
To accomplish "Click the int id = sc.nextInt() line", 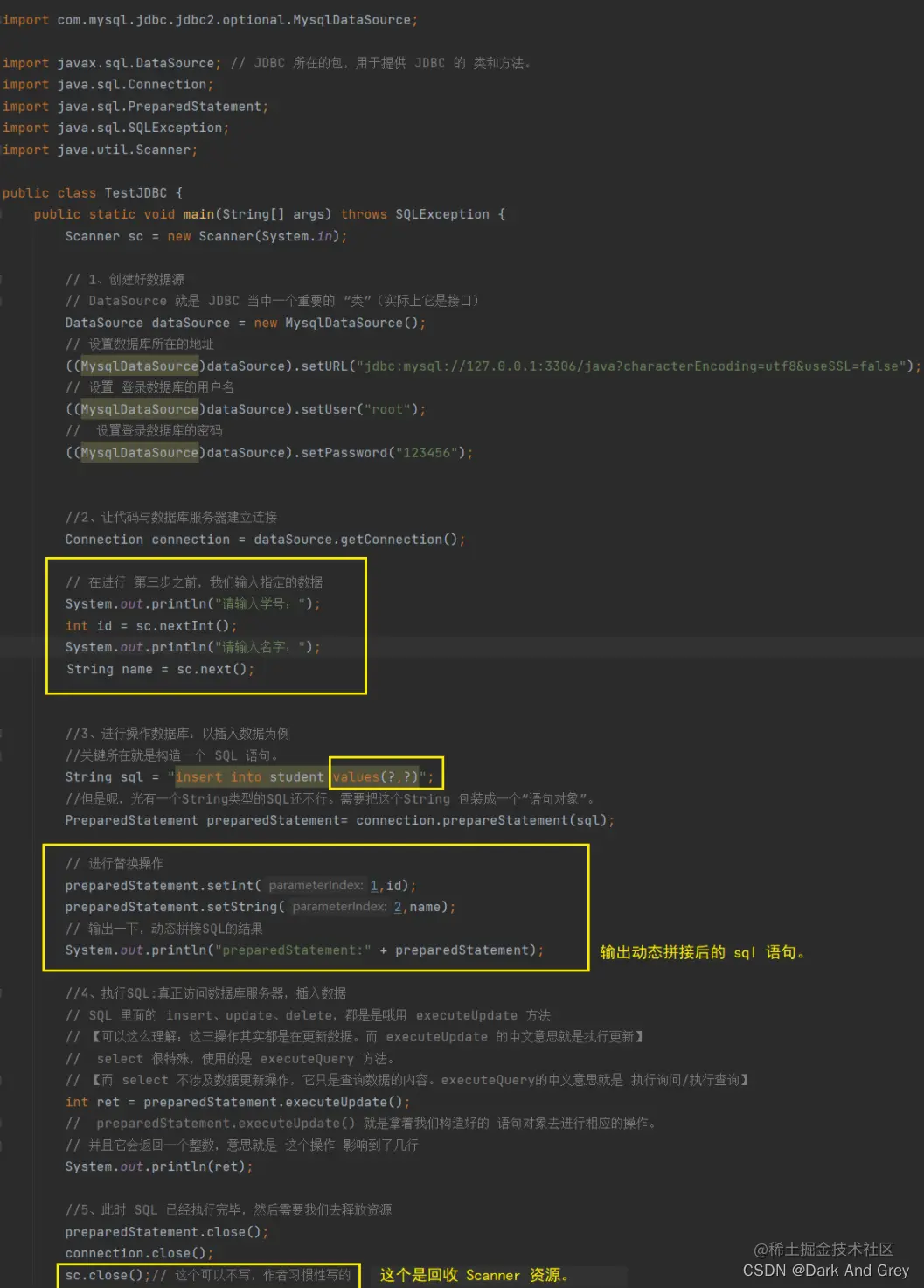I will coord(151,626).
